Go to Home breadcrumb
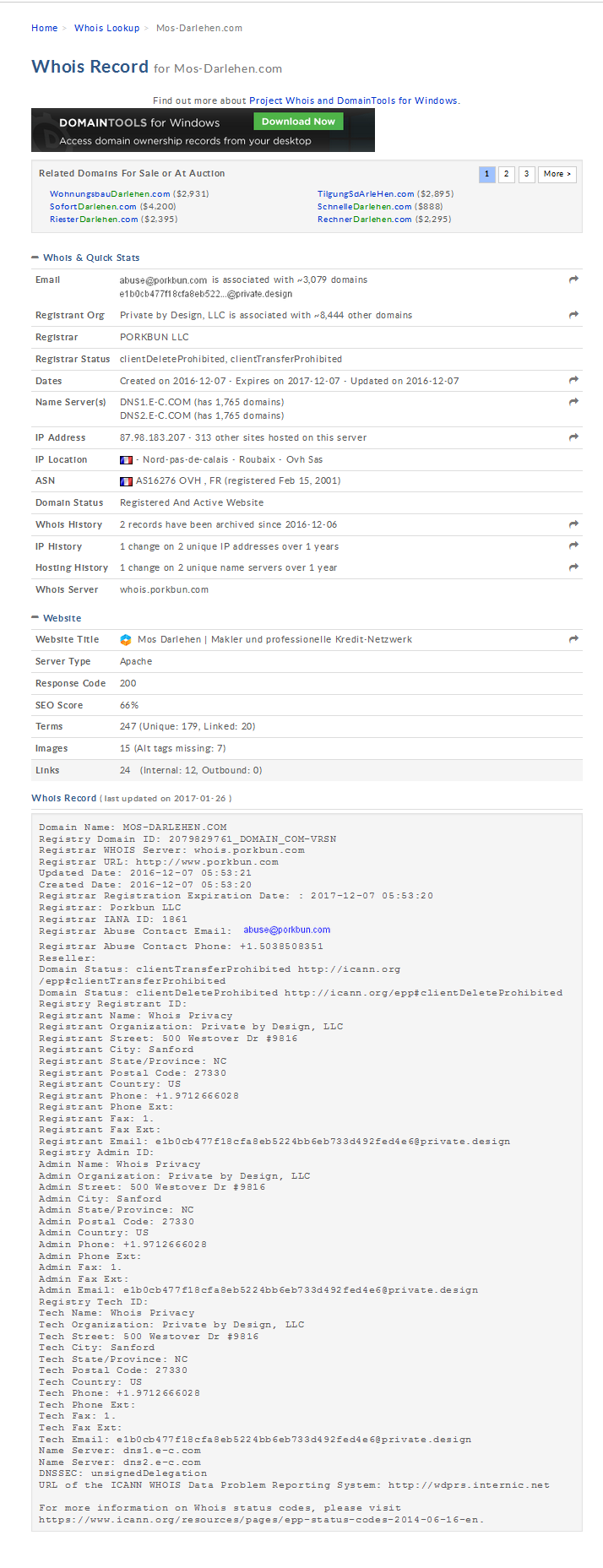603x1568 pixels. 44,28
